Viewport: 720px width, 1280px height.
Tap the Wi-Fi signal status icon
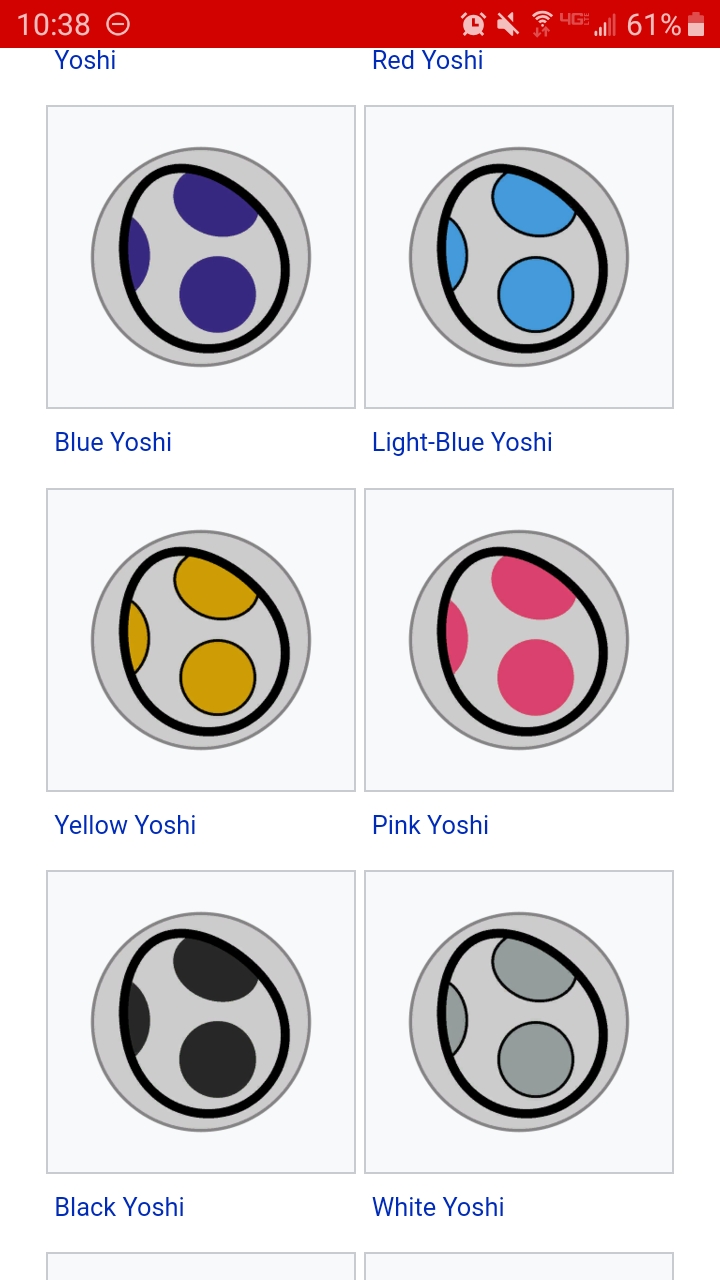tap(542, 24)
